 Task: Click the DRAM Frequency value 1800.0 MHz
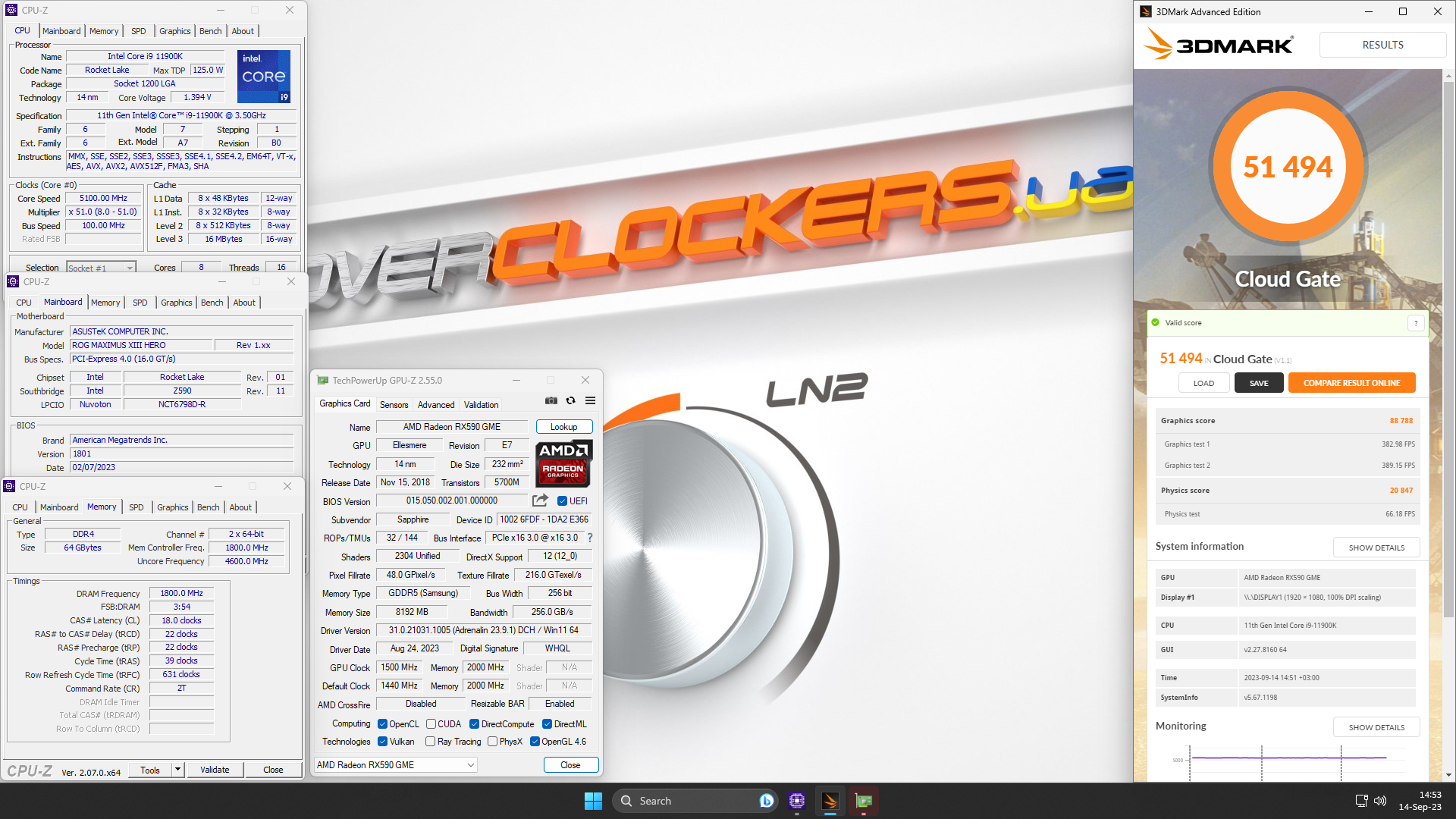[181, 593]
